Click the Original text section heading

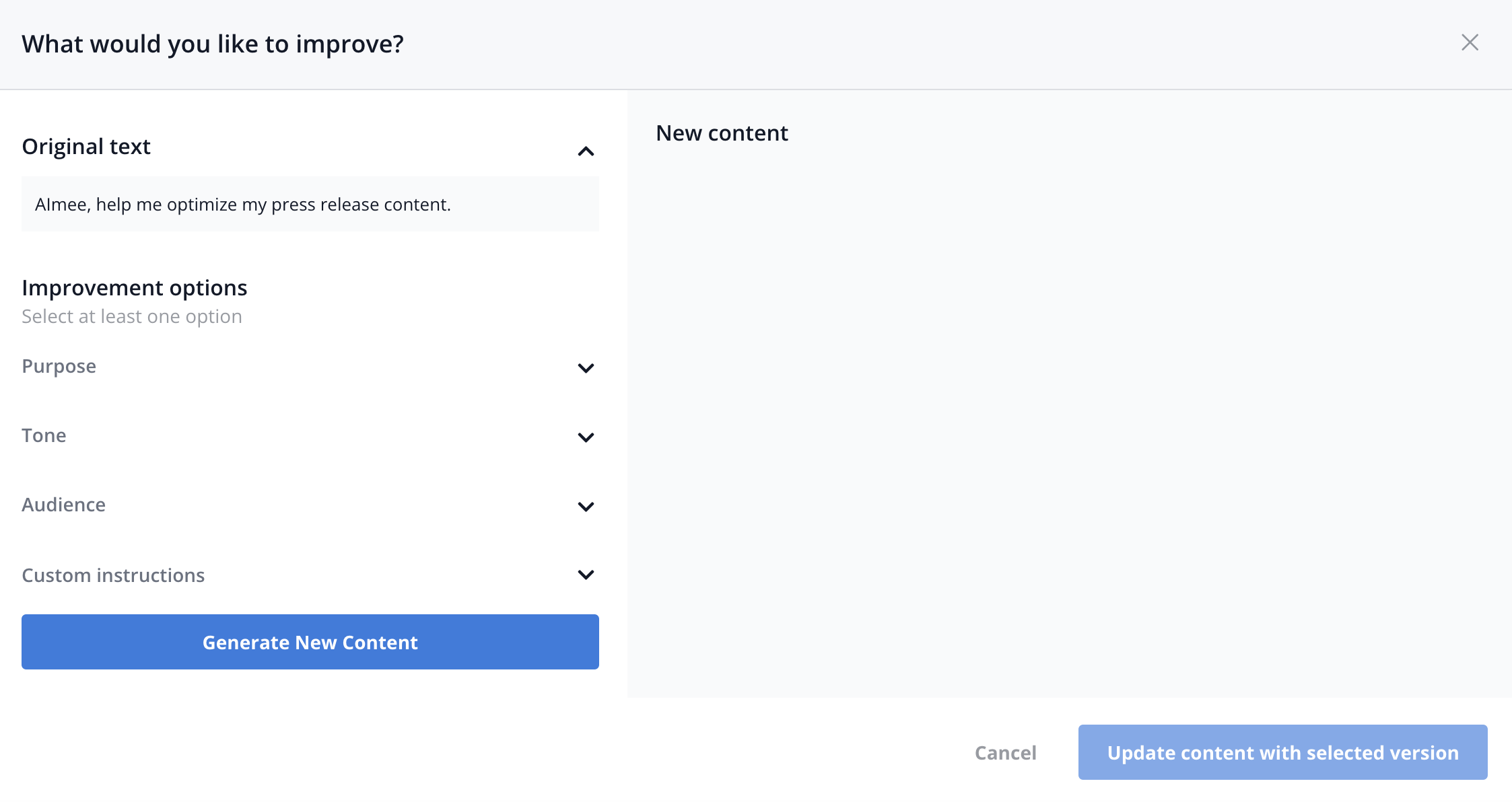click(x=86, y=147)
